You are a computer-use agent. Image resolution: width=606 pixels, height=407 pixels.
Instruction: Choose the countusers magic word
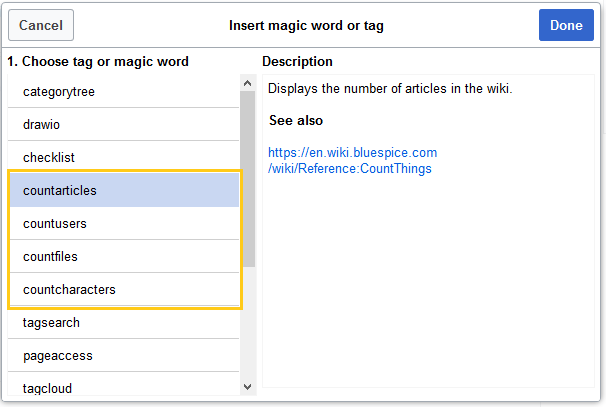[124, 223]
